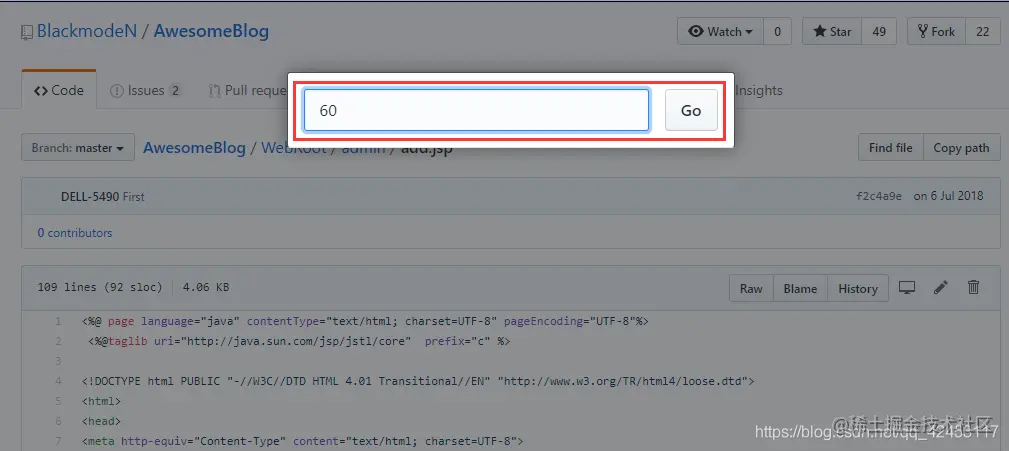Switch to the Issues tab
This screenshot has height=451, width=1009.
[x=145, y=90]
